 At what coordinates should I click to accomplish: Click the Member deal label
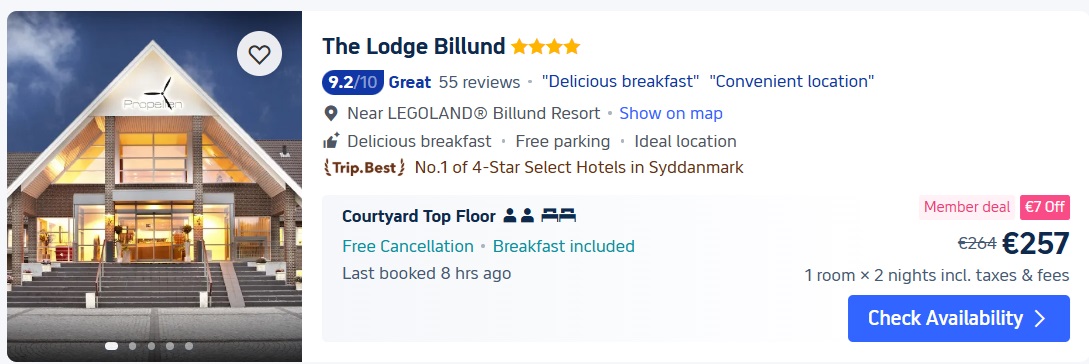coord(967,207)
